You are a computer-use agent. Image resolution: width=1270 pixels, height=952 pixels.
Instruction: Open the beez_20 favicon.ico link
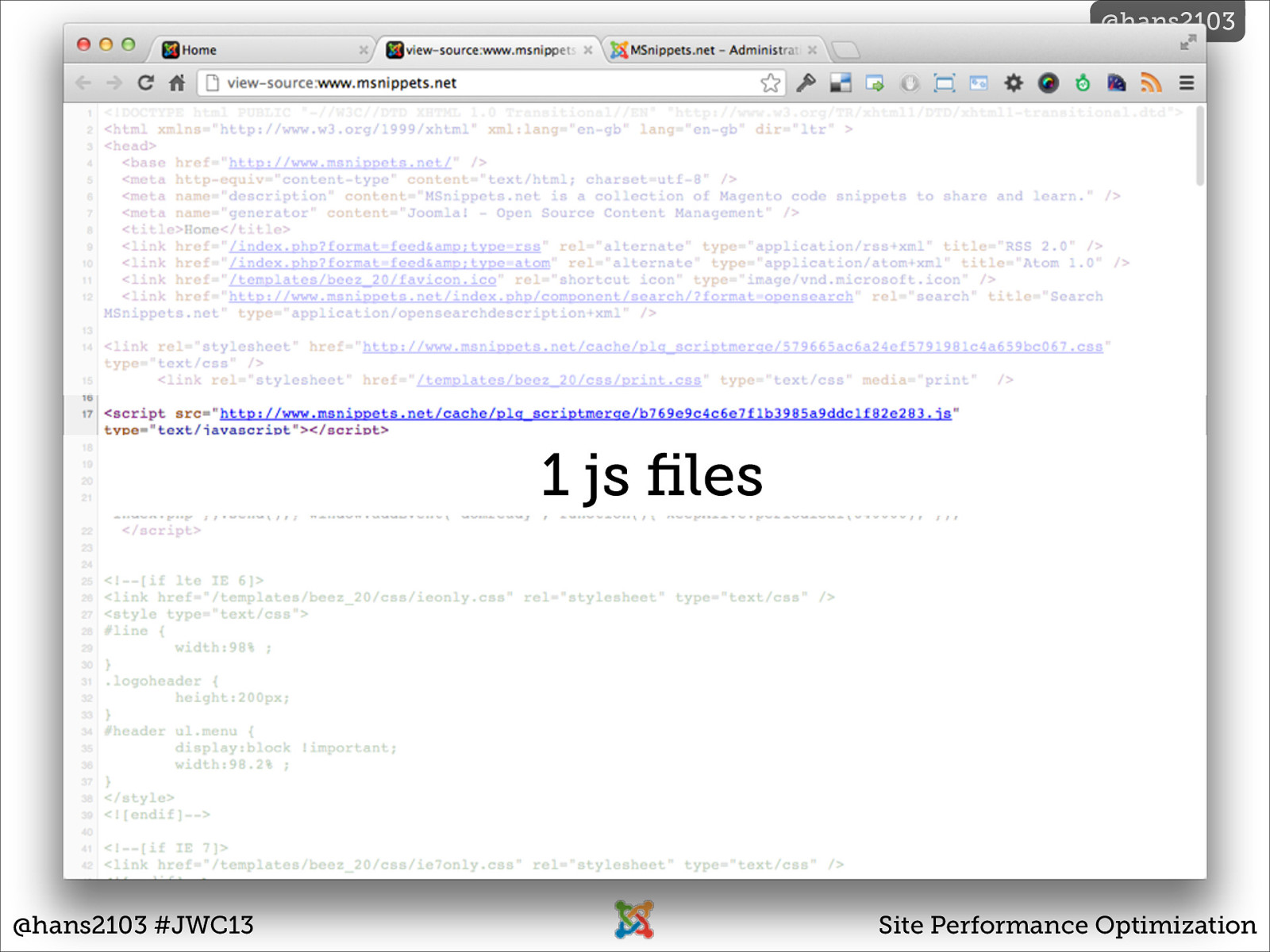363,280
